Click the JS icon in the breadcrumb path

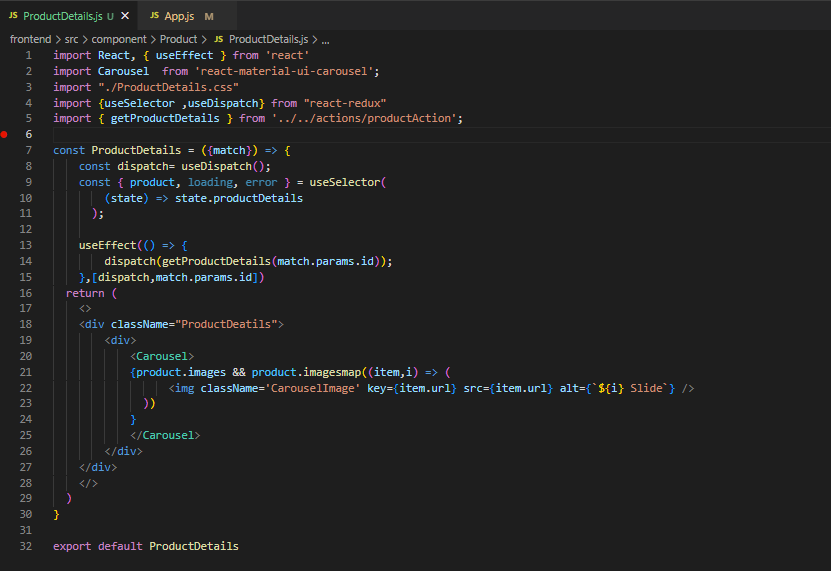pyautogui.click(x=218, y=39)
